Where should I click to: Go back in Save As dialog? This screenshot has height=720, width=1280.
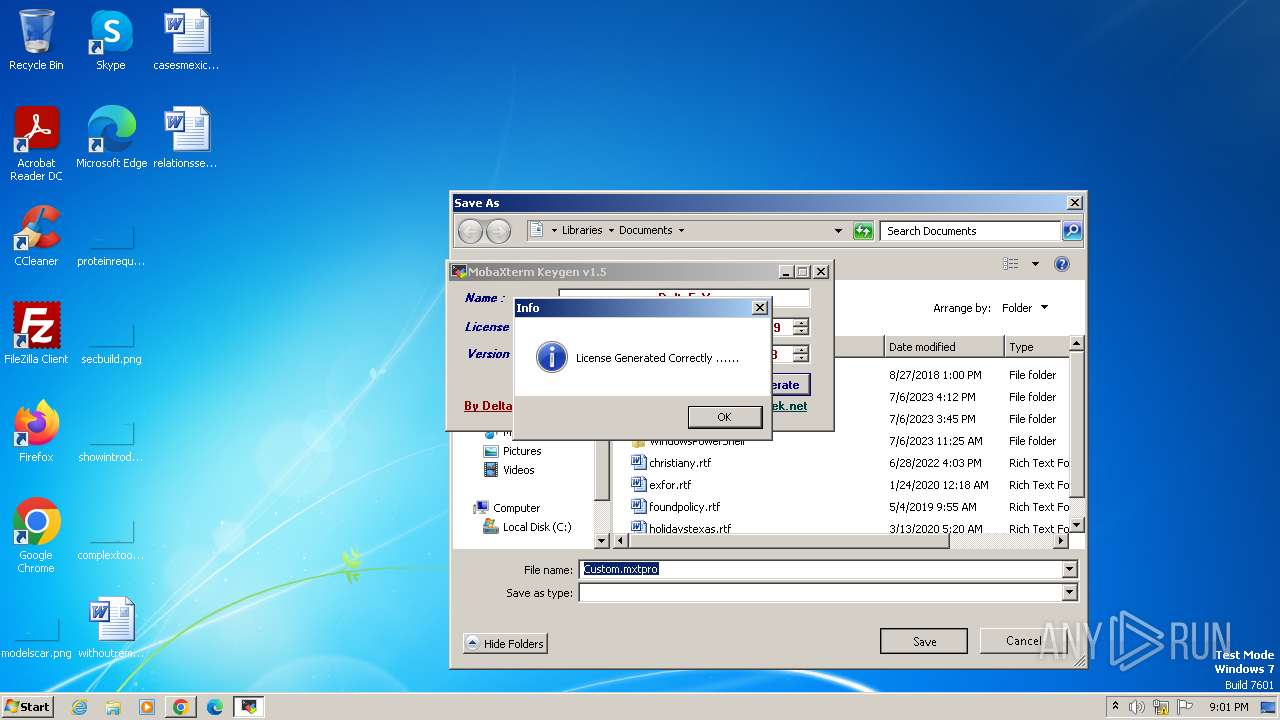coord(470,231)
